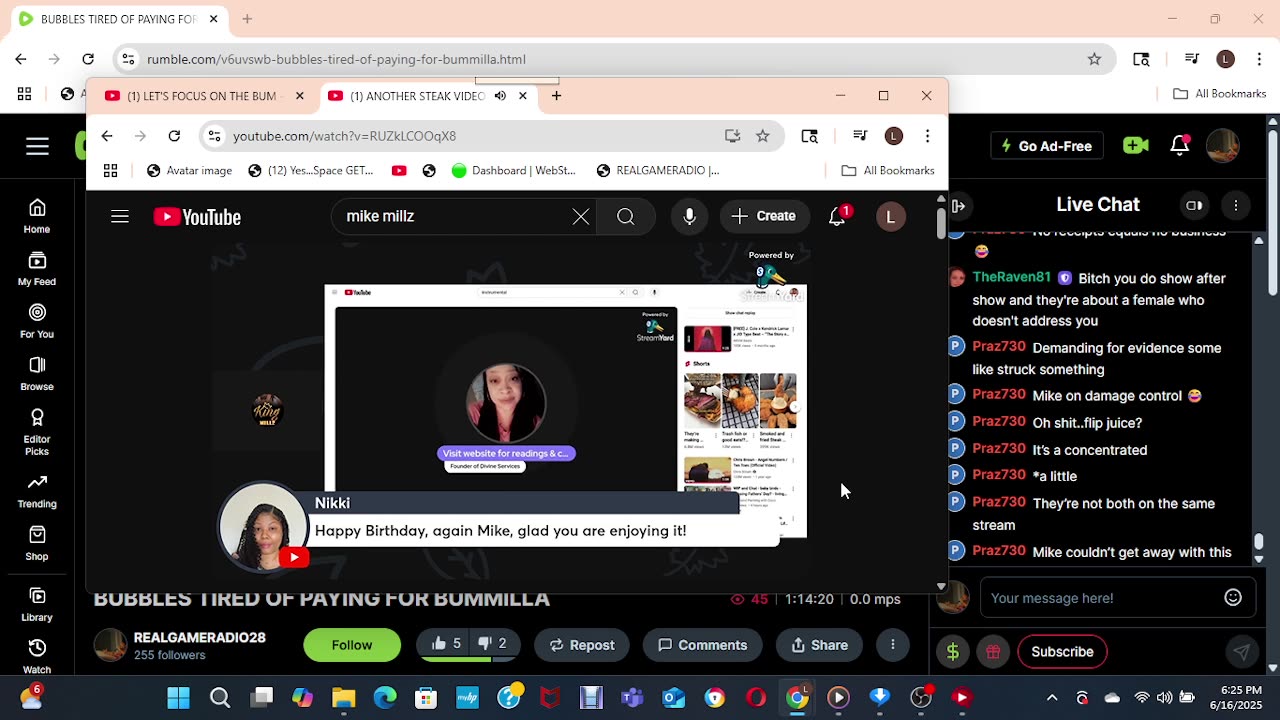Open All Bookmarks folder in YouTube window
1280x720 pixels.
(888, 171)
